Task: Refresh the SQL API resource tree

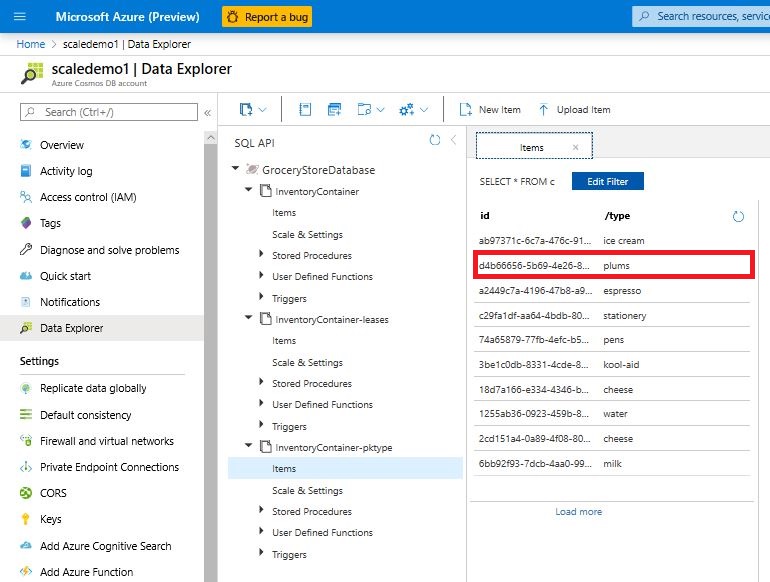Action: pos(435,140)
